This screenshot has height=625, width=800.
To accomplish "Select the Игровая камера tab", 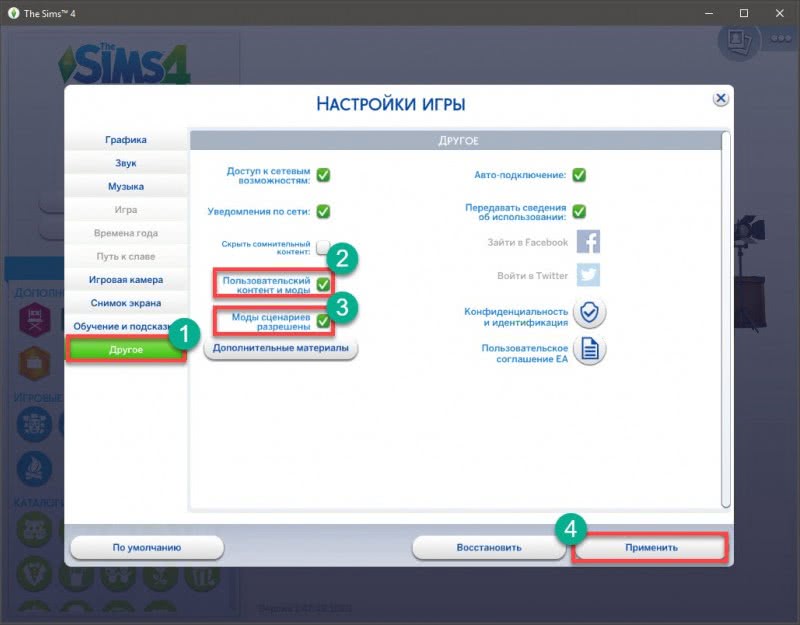I will [x=126, y=280].
